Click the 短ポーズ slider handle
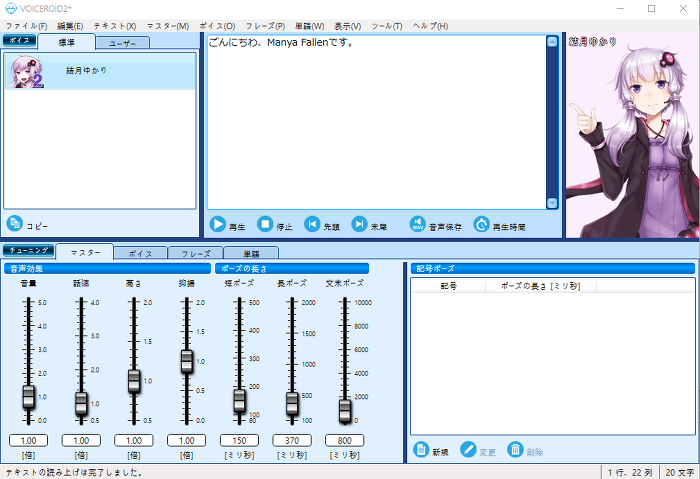Screen dimensions: 700x479 point(239,401)
